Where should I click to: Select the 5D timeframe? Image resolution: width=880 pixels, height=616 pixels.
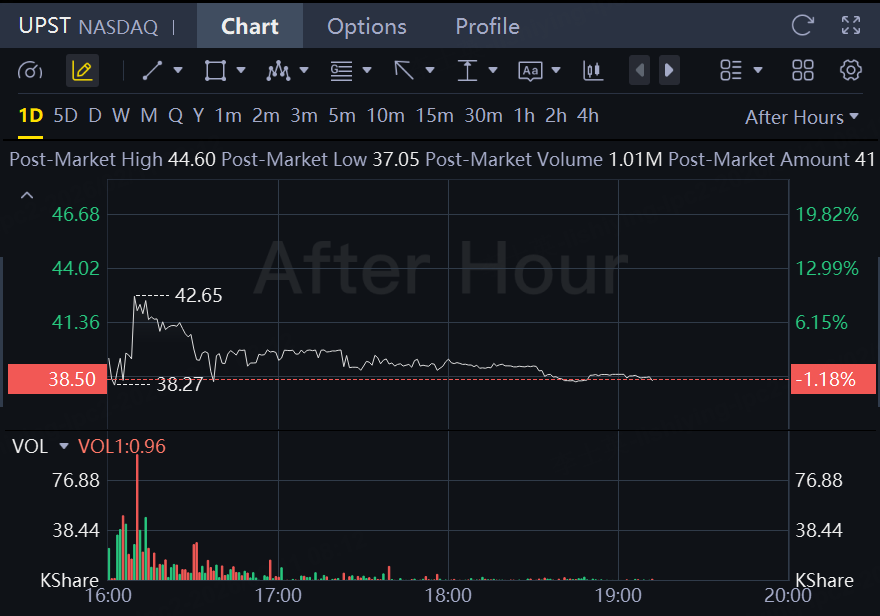pyautogui.click(x=65, y=116)
